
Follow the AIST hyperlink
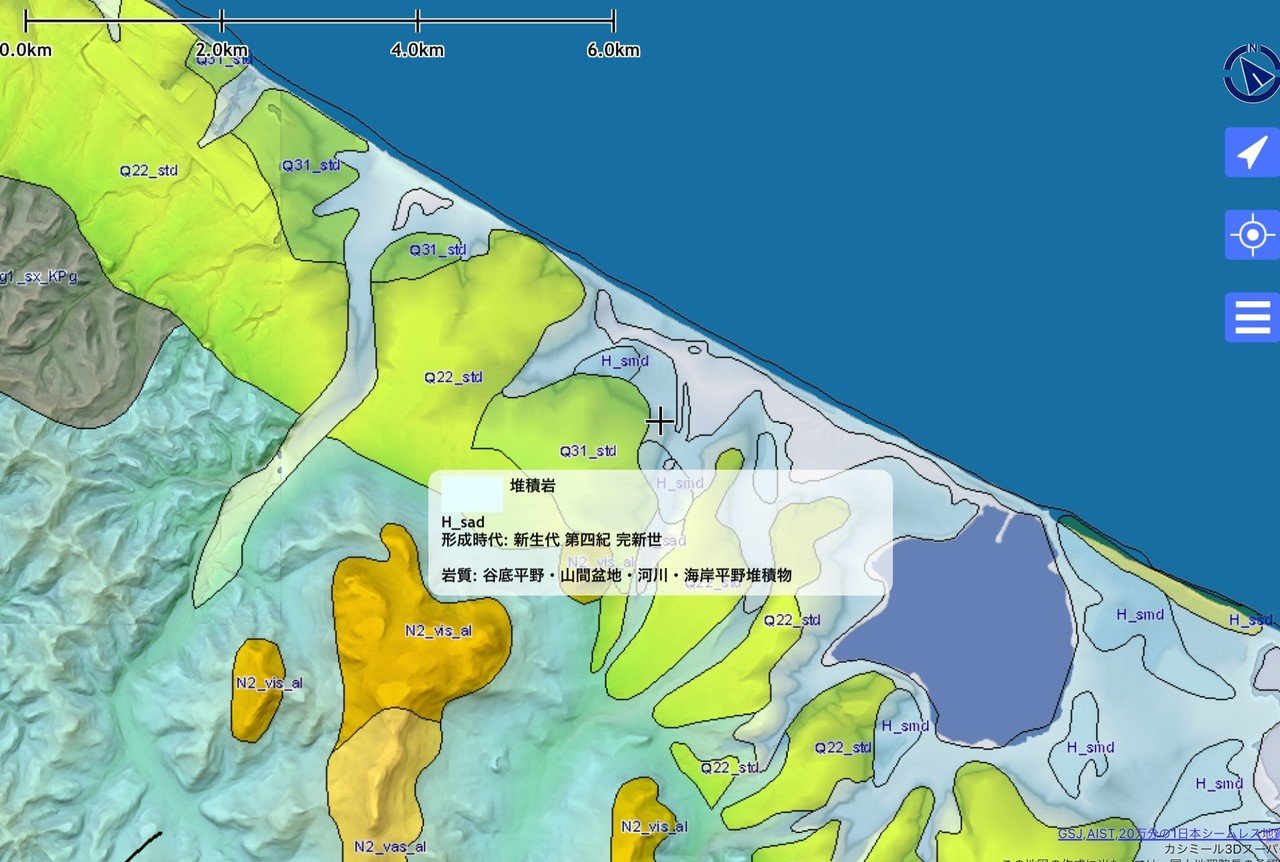[1101, 831]
